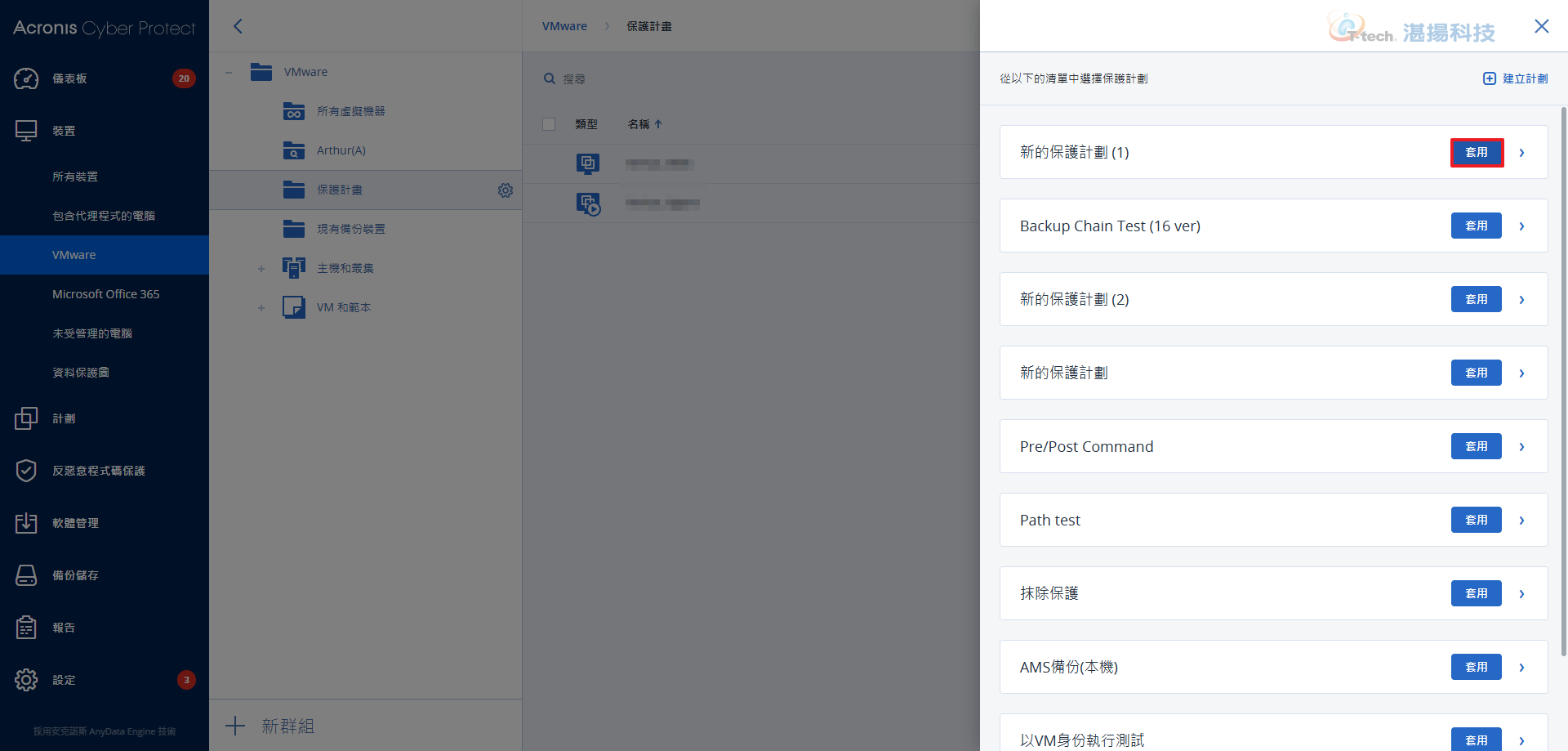Image resolution: width=1568 pixels, height=751 pixels.
Task: Click the plan list vertical scrollbar
Action: [x=1564, y=381]
